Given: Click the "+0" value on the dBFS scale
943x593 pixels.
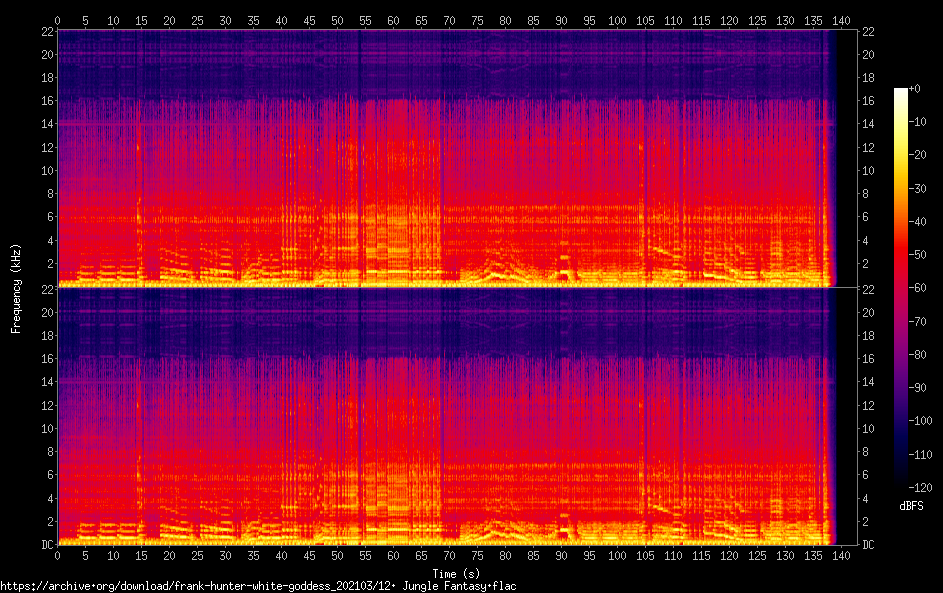Looking at the screenshot, I should click(914, 88).
